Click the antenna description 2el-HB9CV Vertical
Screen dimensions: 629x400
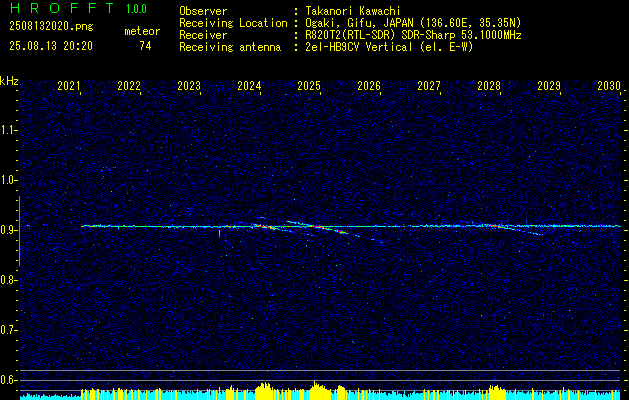(x=359, y=47)
